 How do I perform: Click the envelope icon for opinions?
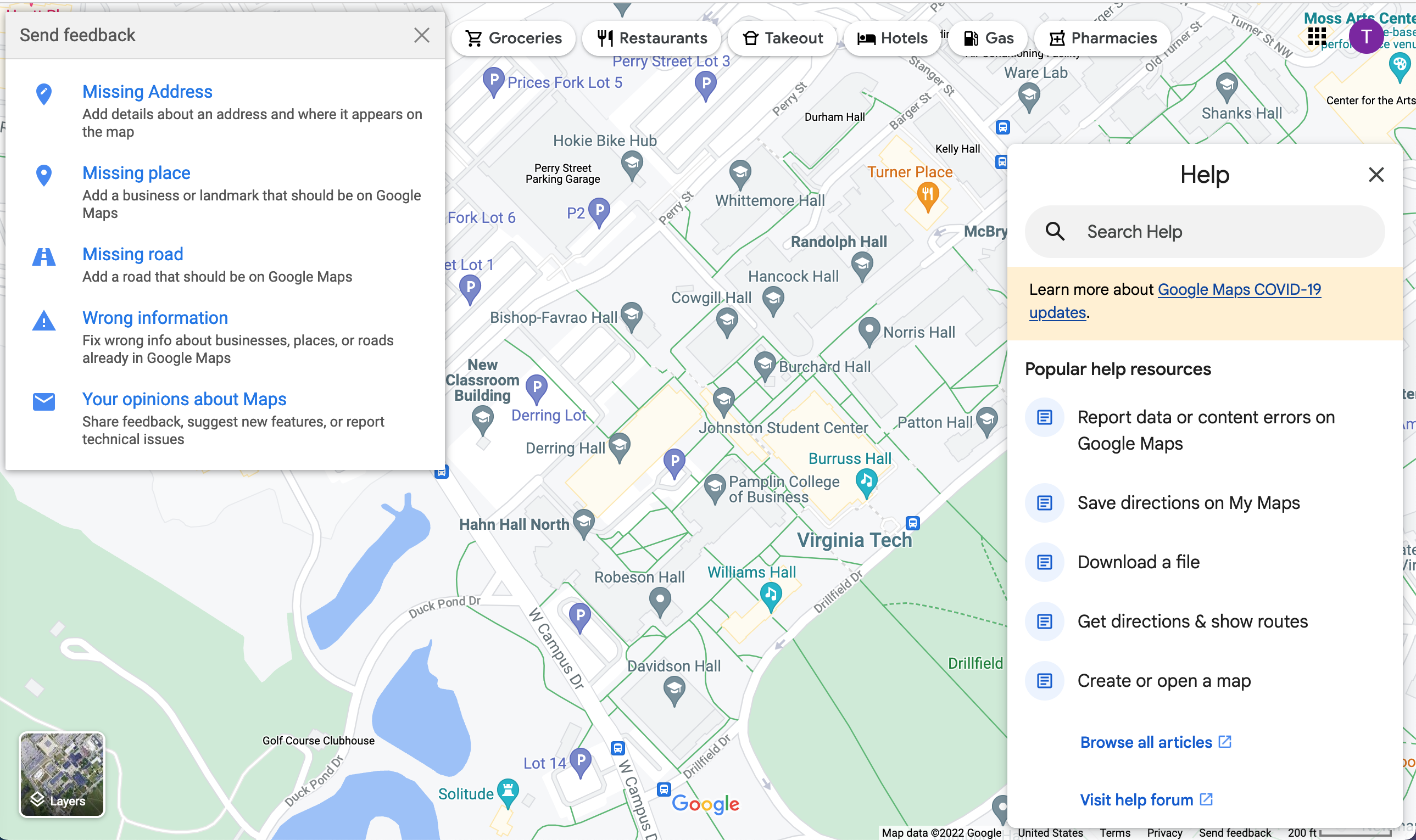coord(43,401)
